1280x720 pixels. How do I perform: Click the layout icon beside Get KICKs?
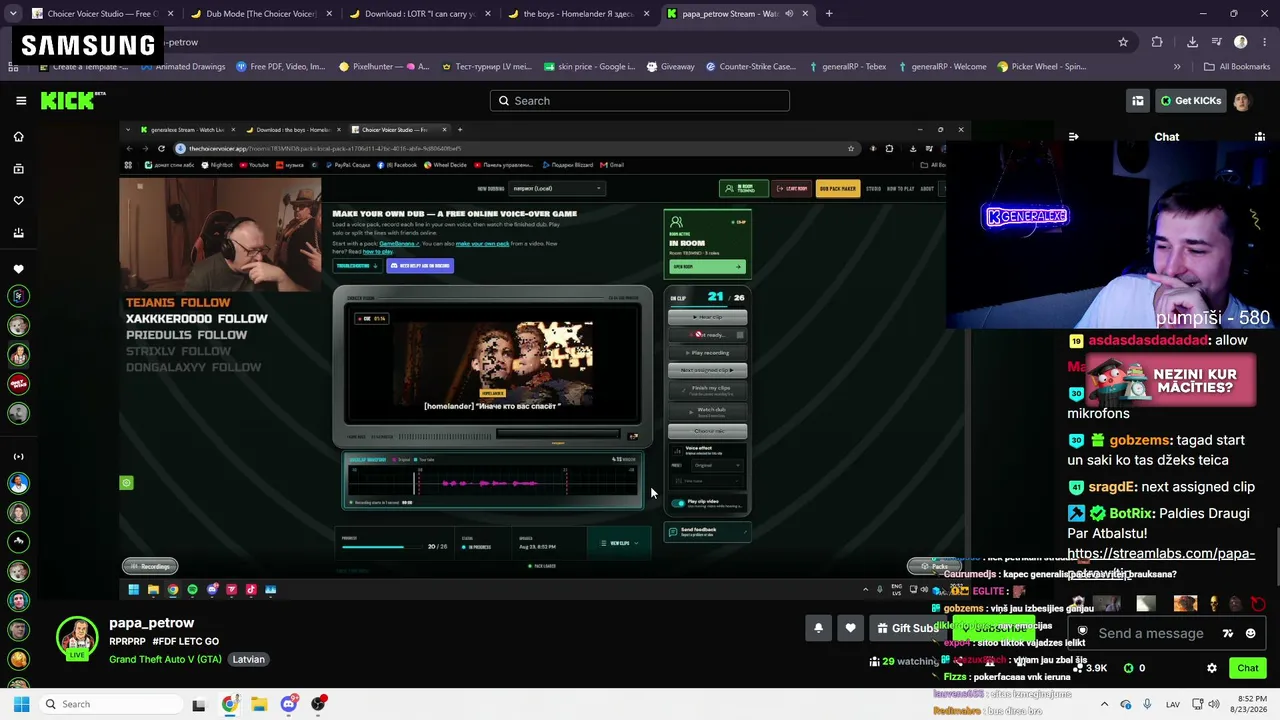1138,100
